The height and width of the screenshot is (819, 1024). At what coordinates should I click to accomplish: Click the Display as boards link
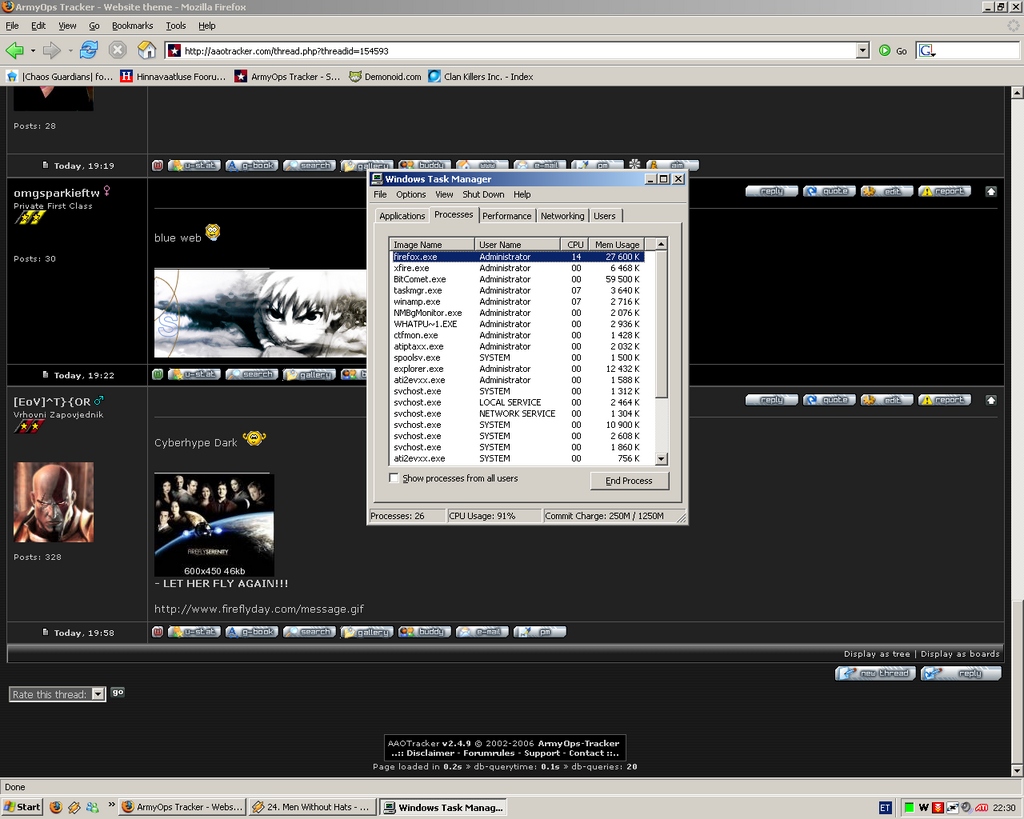(960, 654)
